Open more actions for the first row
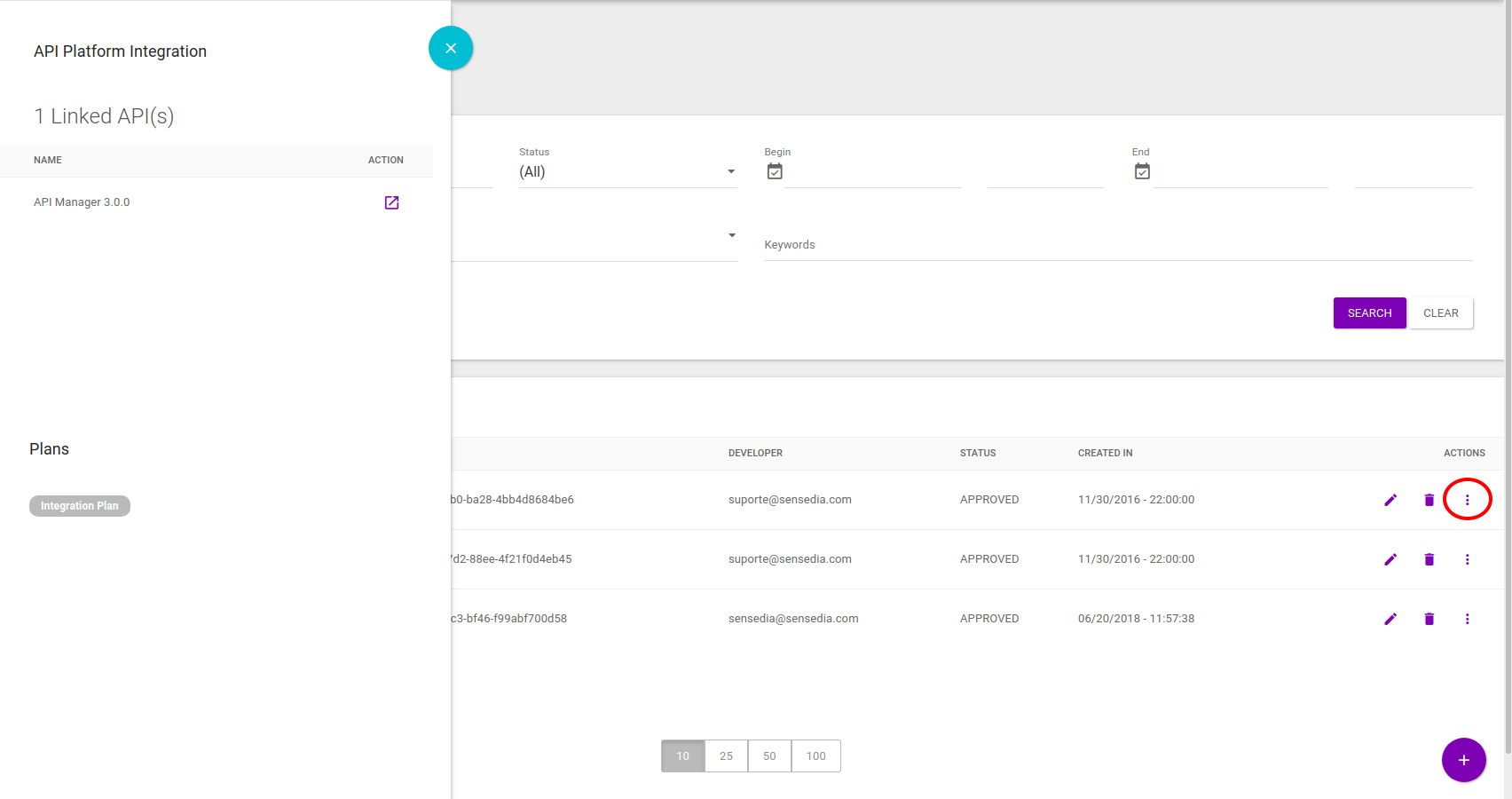The width and height of the screenshot is (1512, 799). 1467,500
